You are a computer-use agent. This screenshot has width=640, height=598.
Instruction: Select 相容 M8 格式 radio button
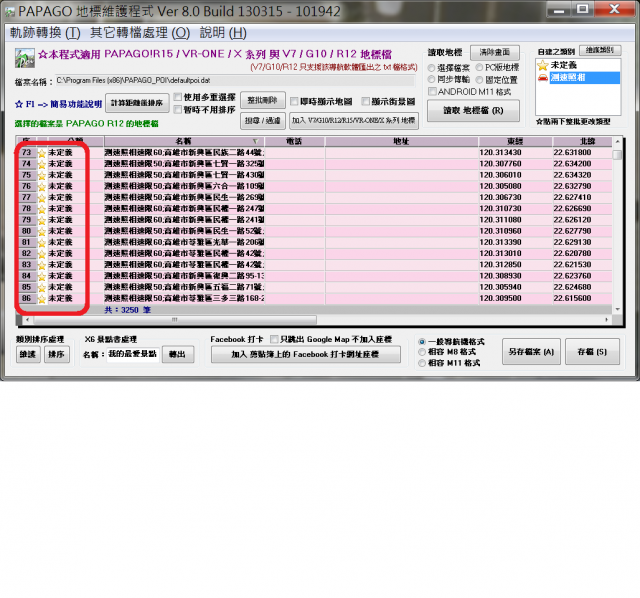[422, 352]
